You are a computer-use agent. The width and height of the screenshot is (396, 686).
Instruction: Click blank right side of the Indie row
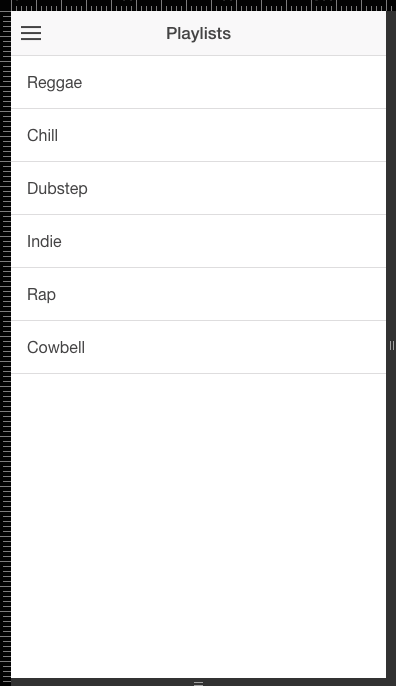click(263, 241)
